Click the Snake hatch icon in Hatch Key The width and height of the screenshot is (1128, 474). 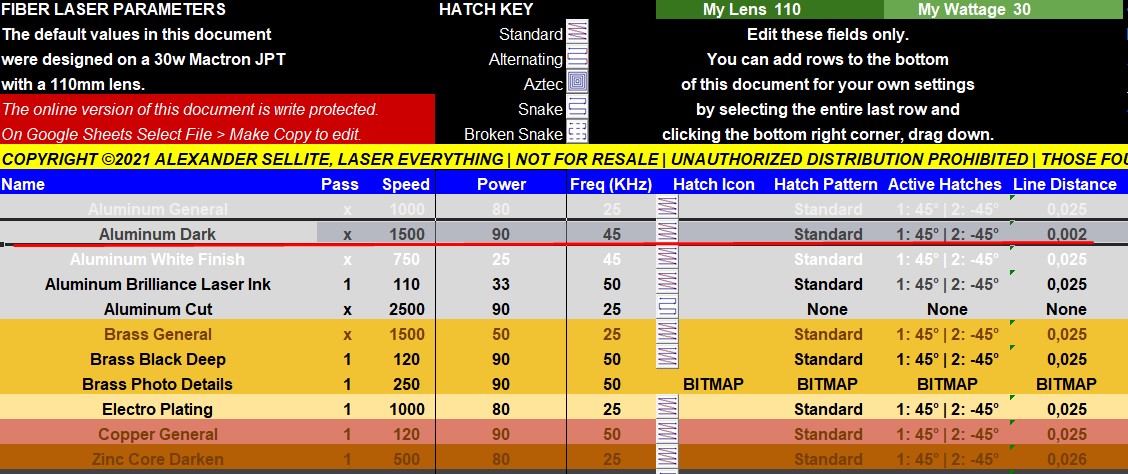[577, 108]
